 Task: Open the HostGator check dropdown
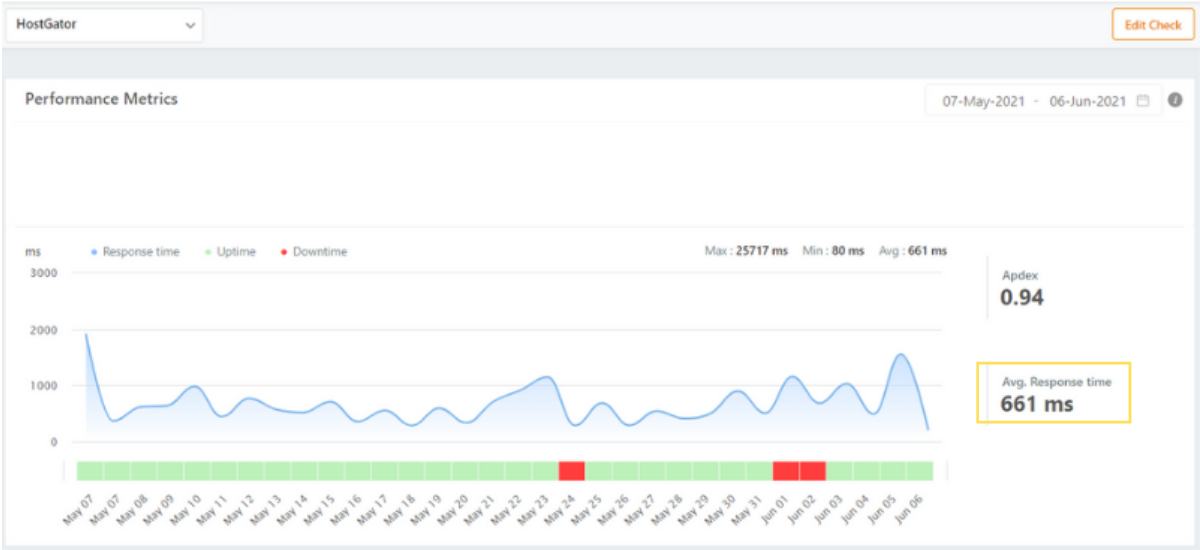coord(104,26)
